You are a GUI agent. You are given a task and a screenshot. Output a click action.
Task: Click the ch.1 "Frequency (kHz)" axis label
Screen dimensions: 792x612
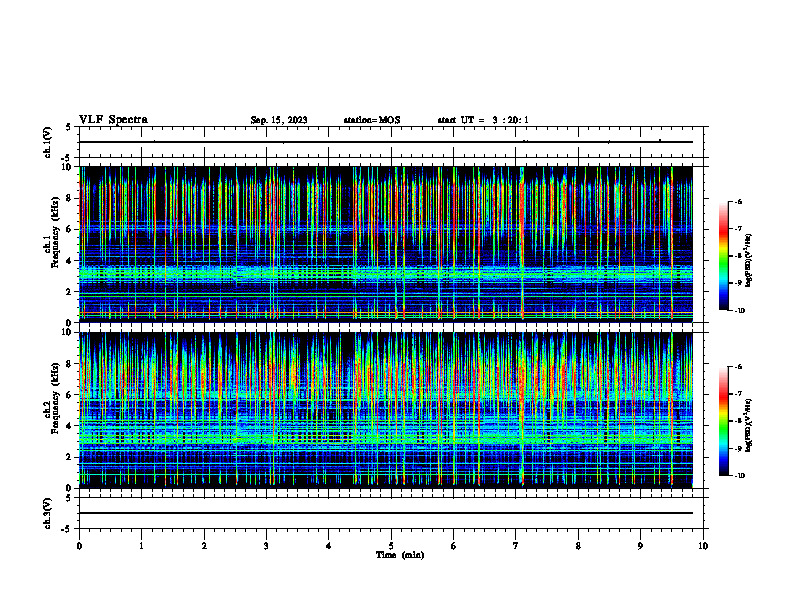coord(55,232)
